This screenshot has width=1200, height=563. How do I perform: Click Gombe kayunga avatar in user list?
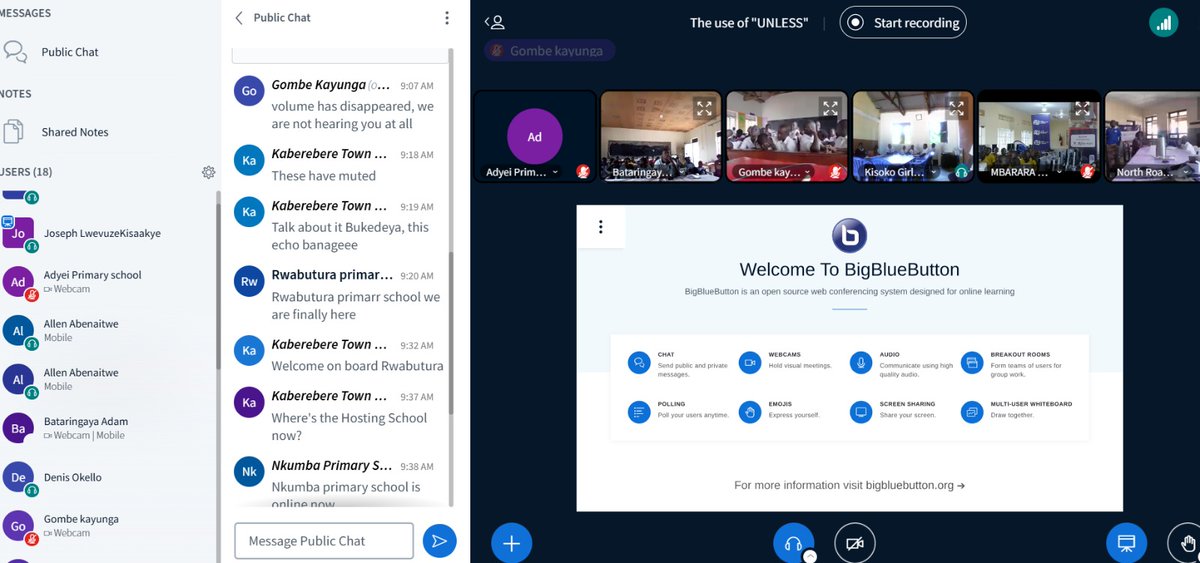(18, 526)
